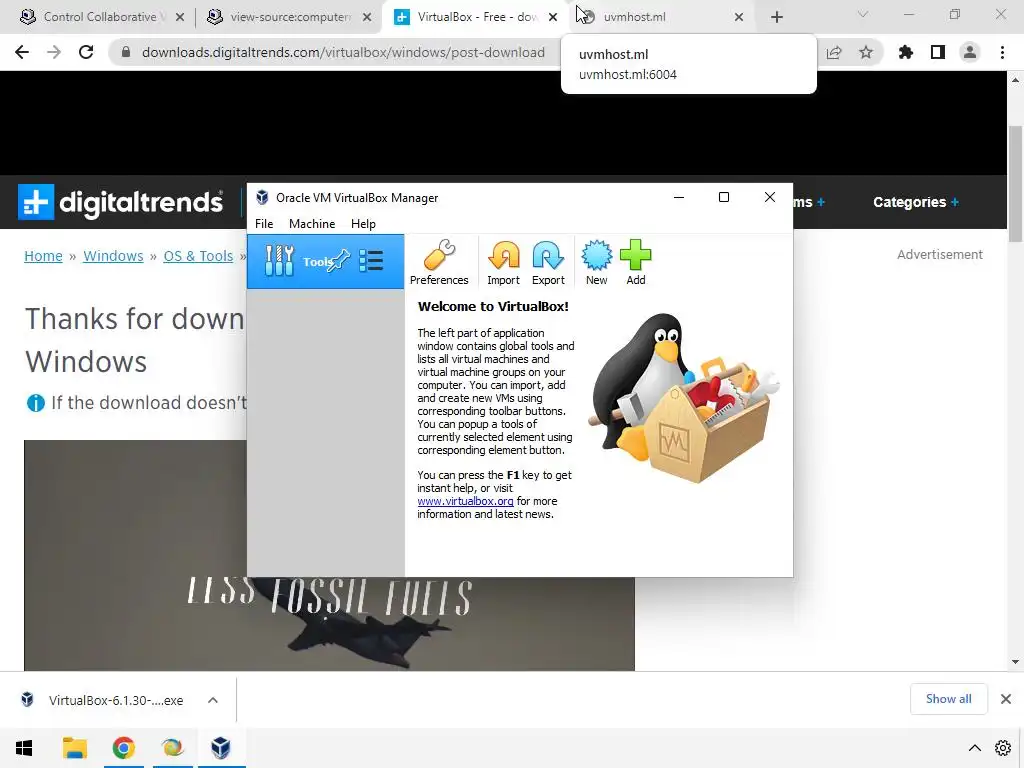Click the site lock icon in address bar
This screenshot has width=1024, height=768.
(126, 52)
